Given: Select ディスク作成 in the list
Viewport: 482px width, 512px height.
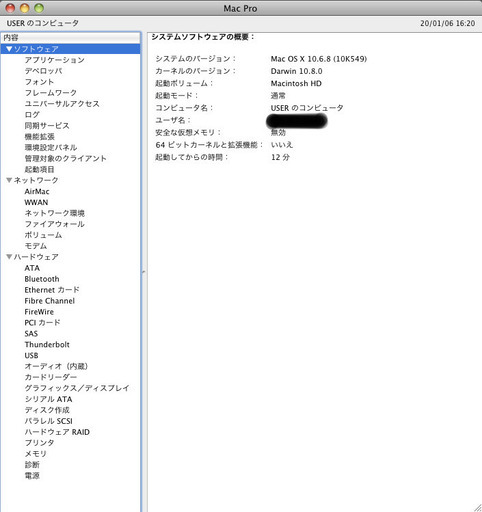Looking at the screenshot, I should pos(47,410).
